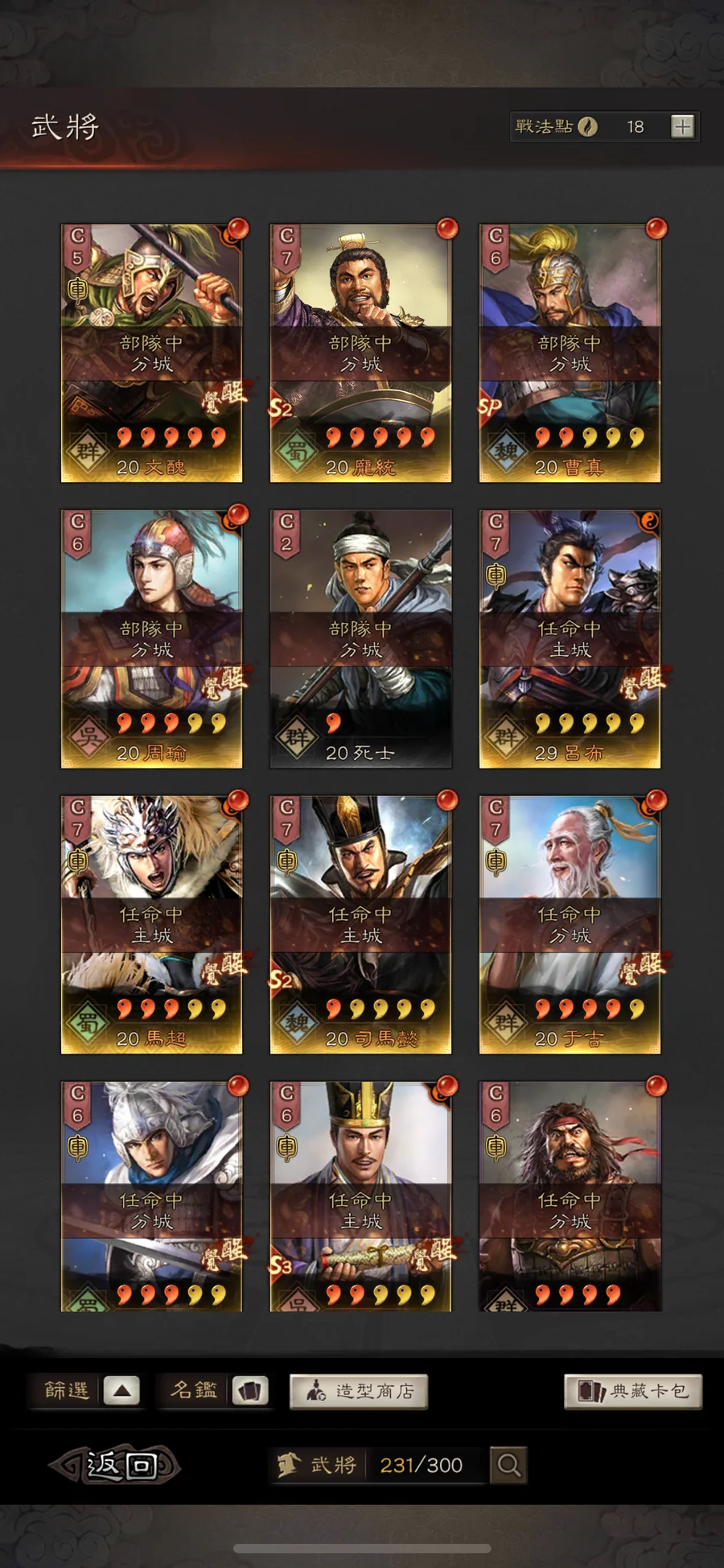The image size is (724, 1568).
Task: Open the 典藏卡包 card pack
Action: point(633,1391)
